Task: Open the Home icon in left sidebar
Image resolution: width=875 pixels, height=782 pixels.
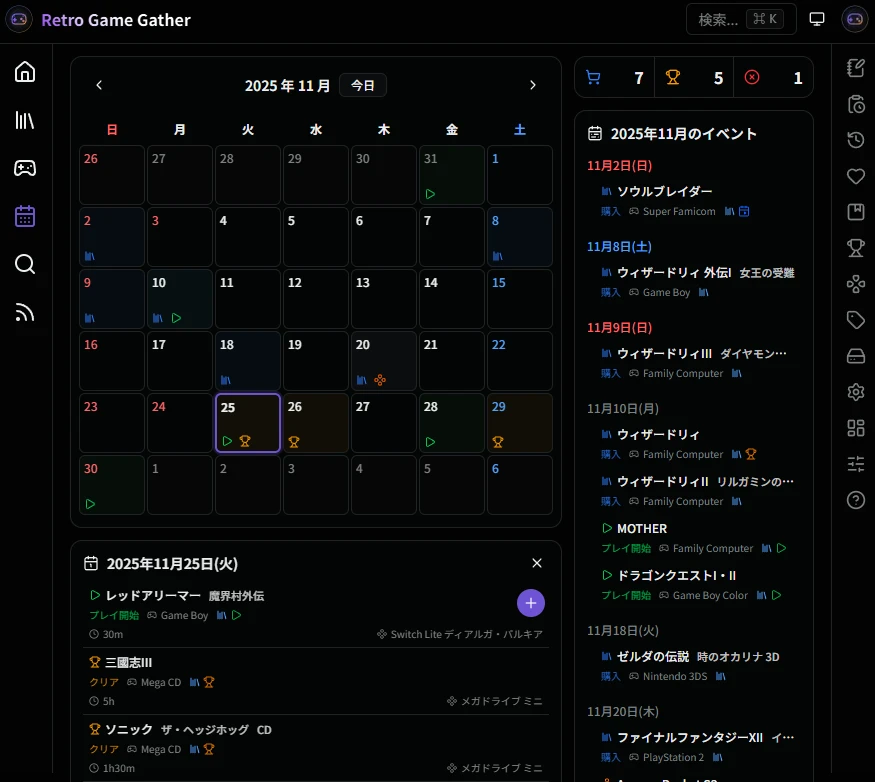Action: [25, 72]
